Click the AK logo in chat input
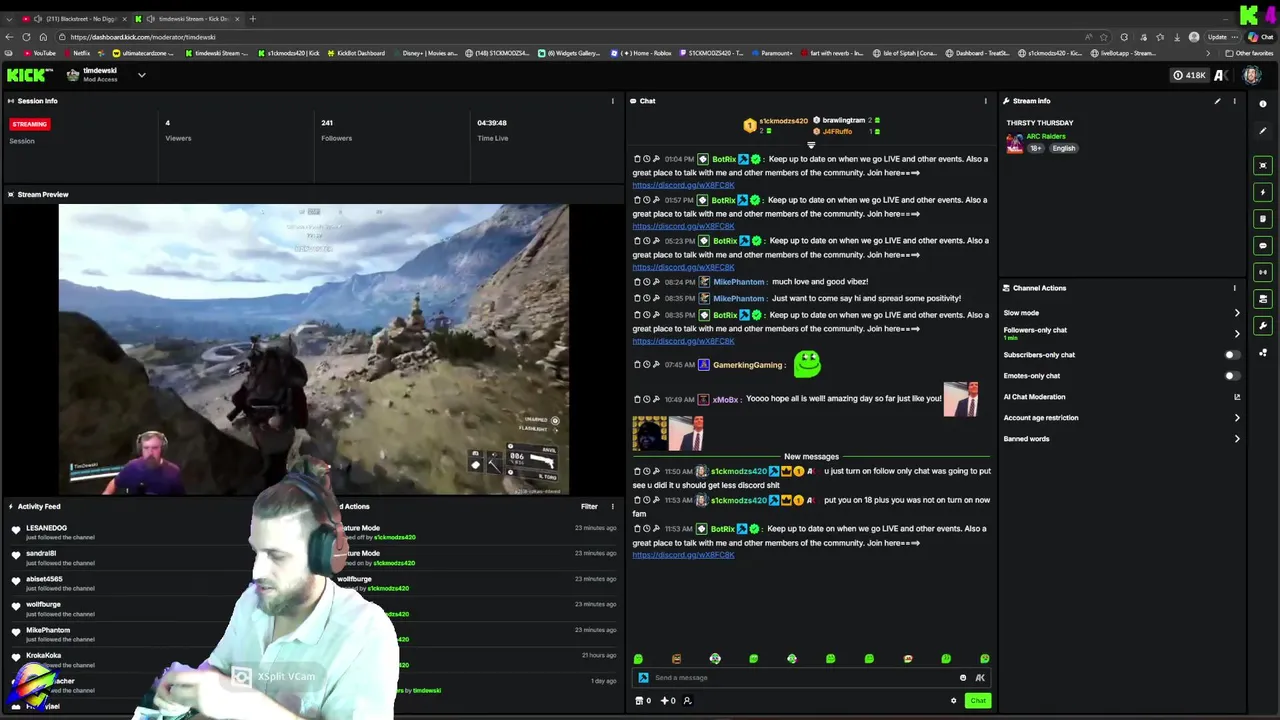The width and height of the screenshot is (1280, 720). [x=980, y=678]
